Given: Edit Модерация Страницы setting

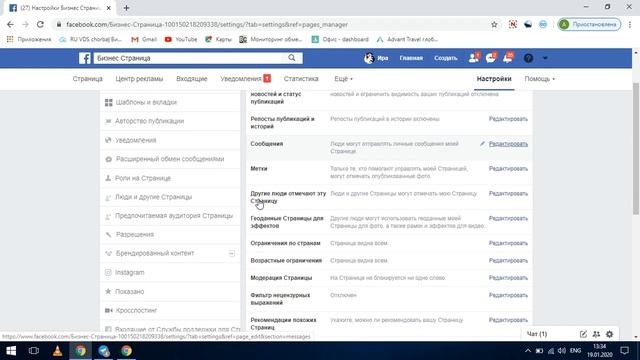Looking at the screenshot, I should 508,278.
